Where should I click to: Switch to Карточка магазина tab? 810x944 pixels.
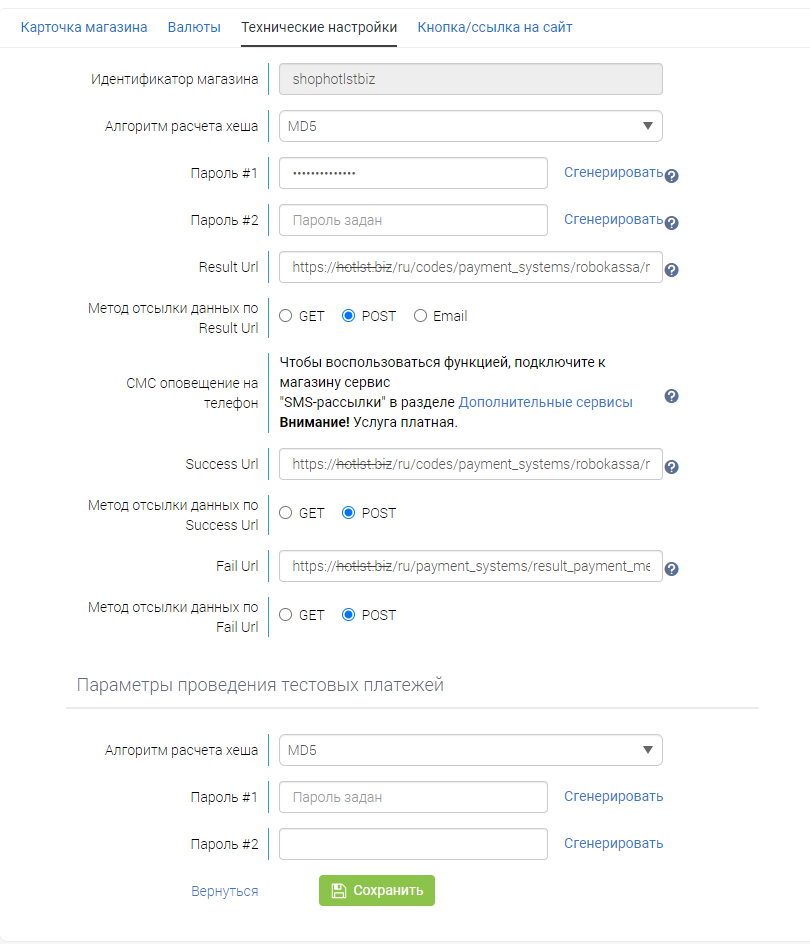84,27
